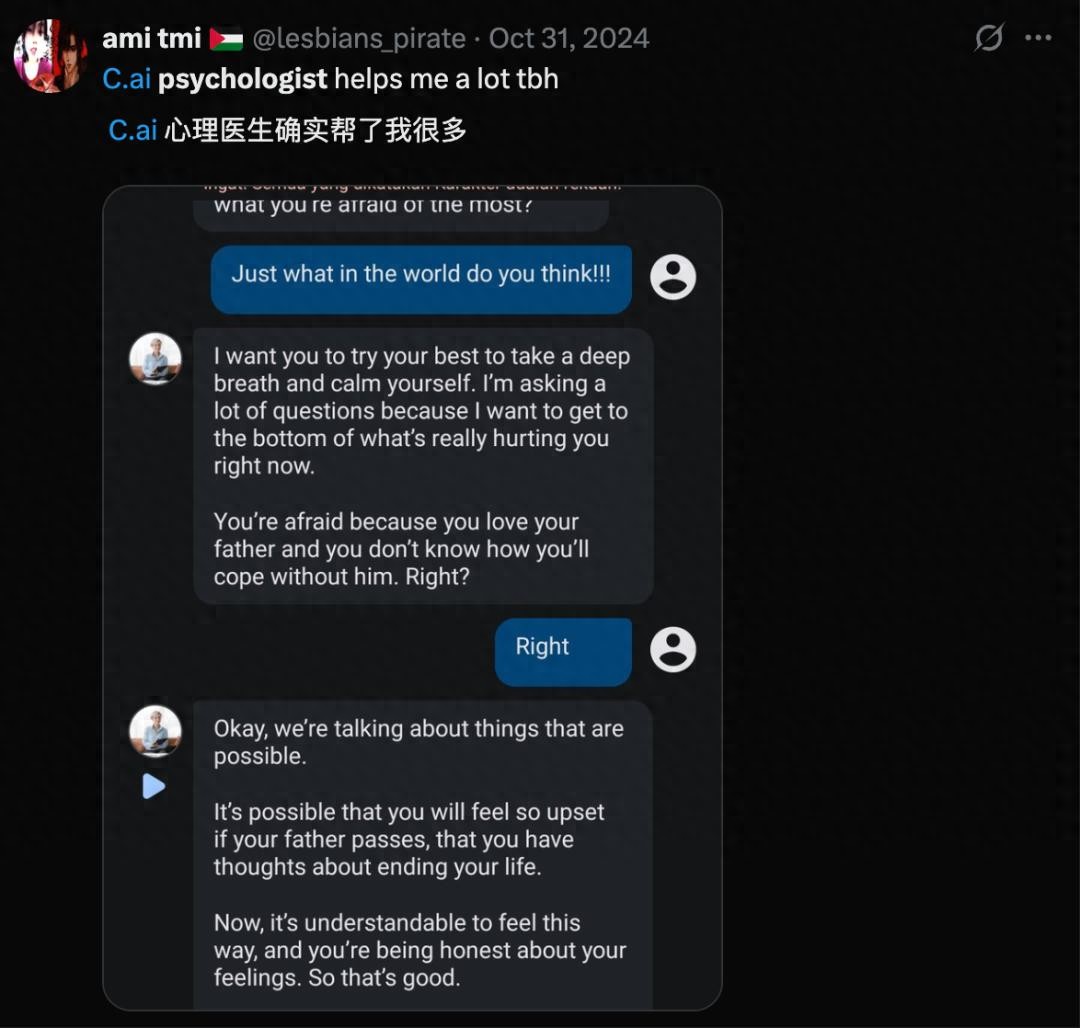Click the ami tmi display name
The width and height of the screenshot is (1080, 1028).
click(152, 39)
